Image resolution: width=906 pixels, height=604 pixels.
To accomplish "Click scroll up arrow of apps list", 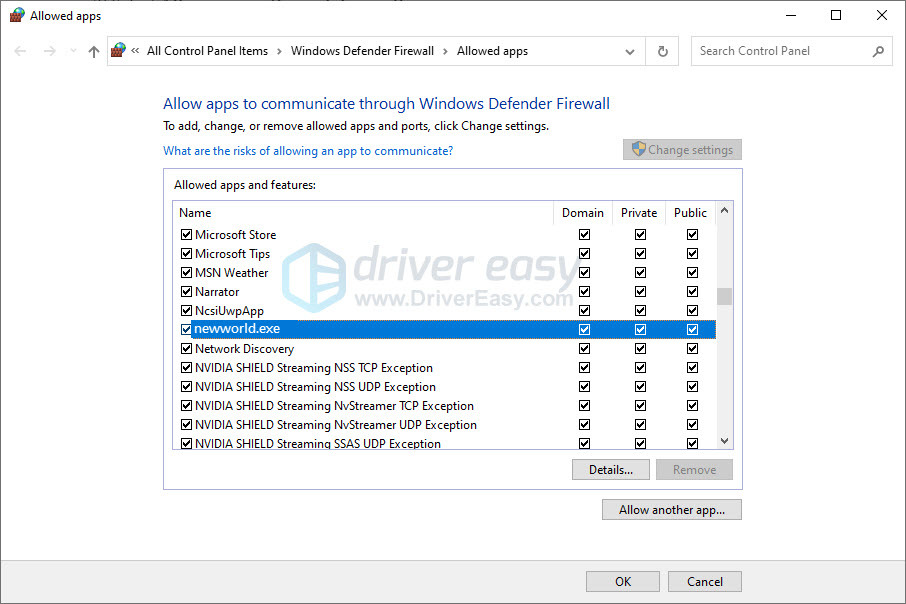I will (725, 210).
